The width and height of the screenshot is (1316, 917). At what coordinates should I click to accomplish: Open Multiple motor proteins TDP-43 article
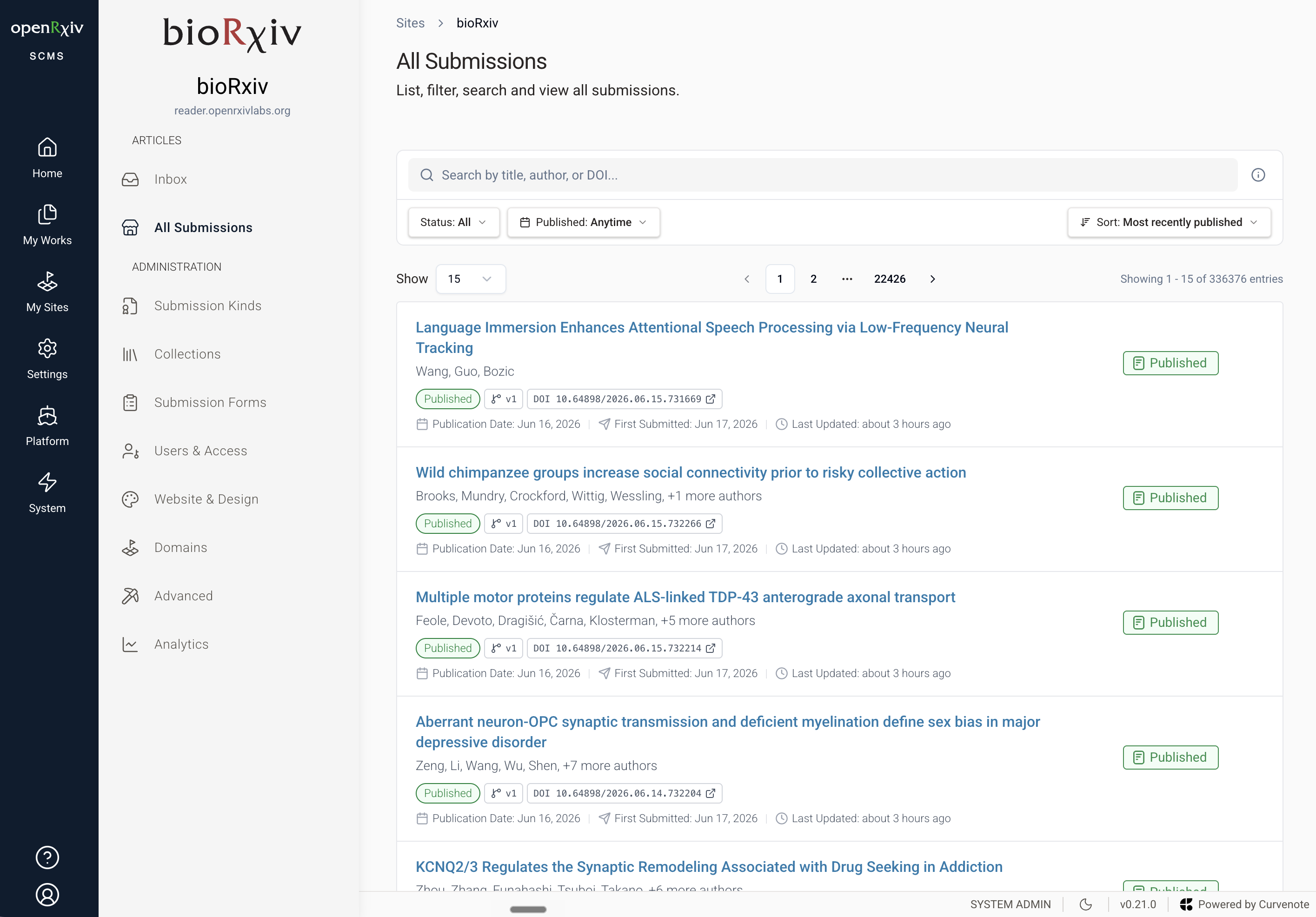pyautogui.click(x=685, y=597)
